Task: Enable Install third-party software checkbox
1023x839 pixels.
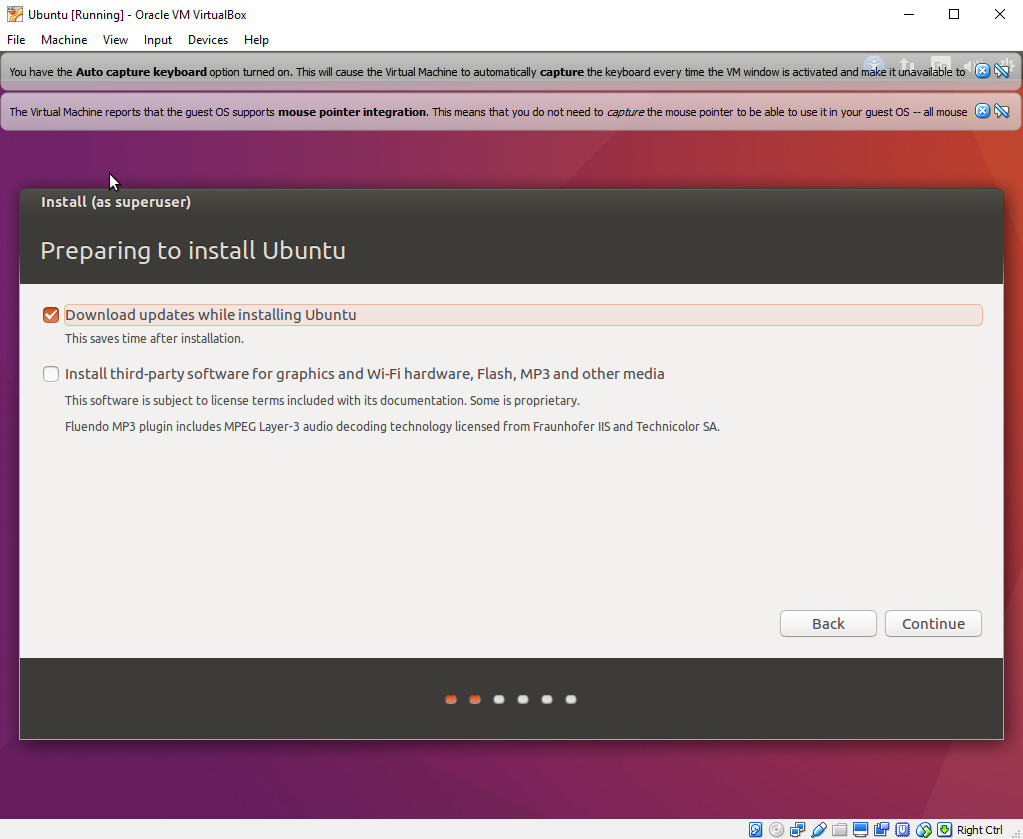Action: point(51,374)
